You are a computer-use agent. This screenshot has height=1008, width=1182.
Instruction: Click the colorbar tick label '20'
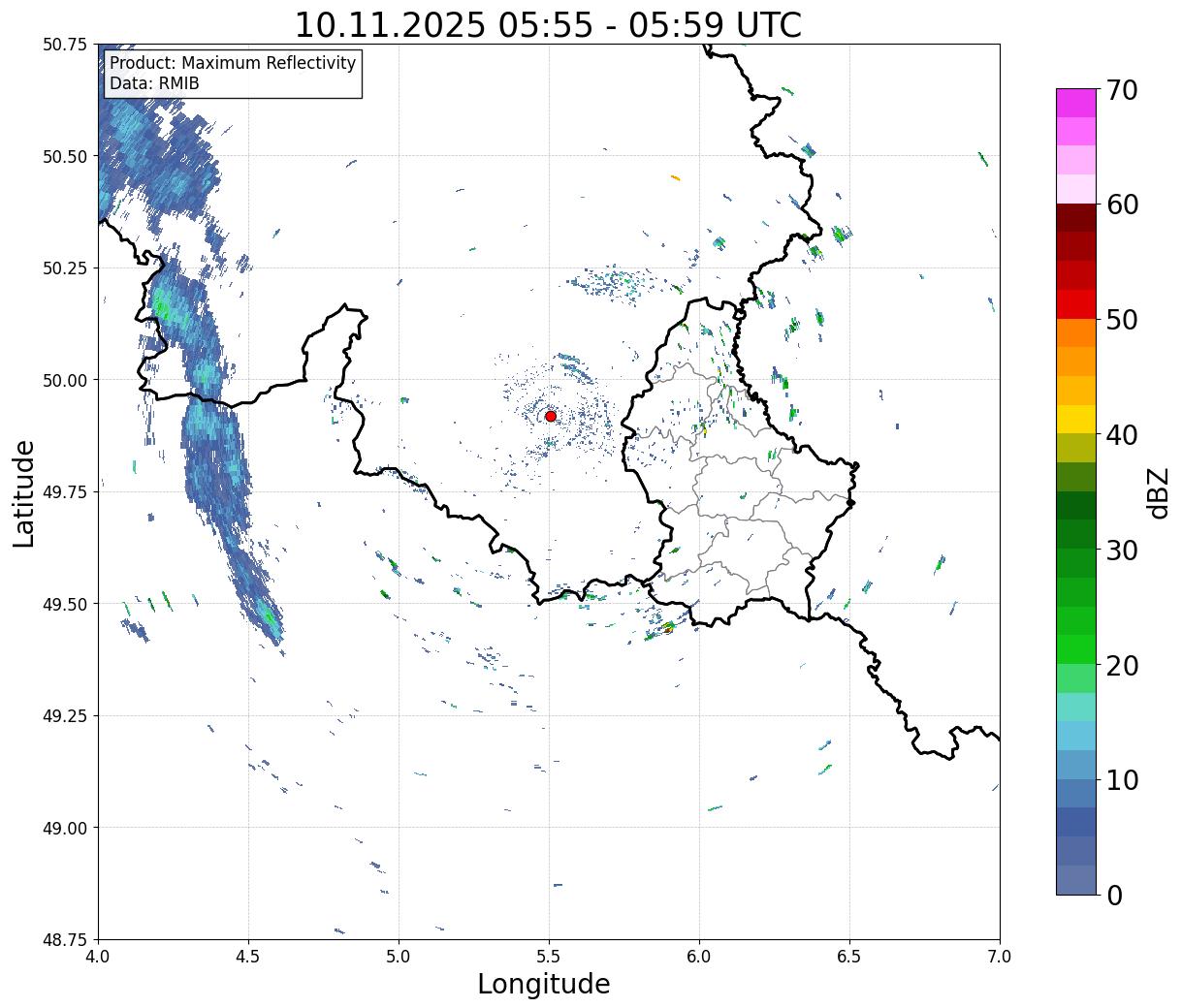[x=1121, y=666]
